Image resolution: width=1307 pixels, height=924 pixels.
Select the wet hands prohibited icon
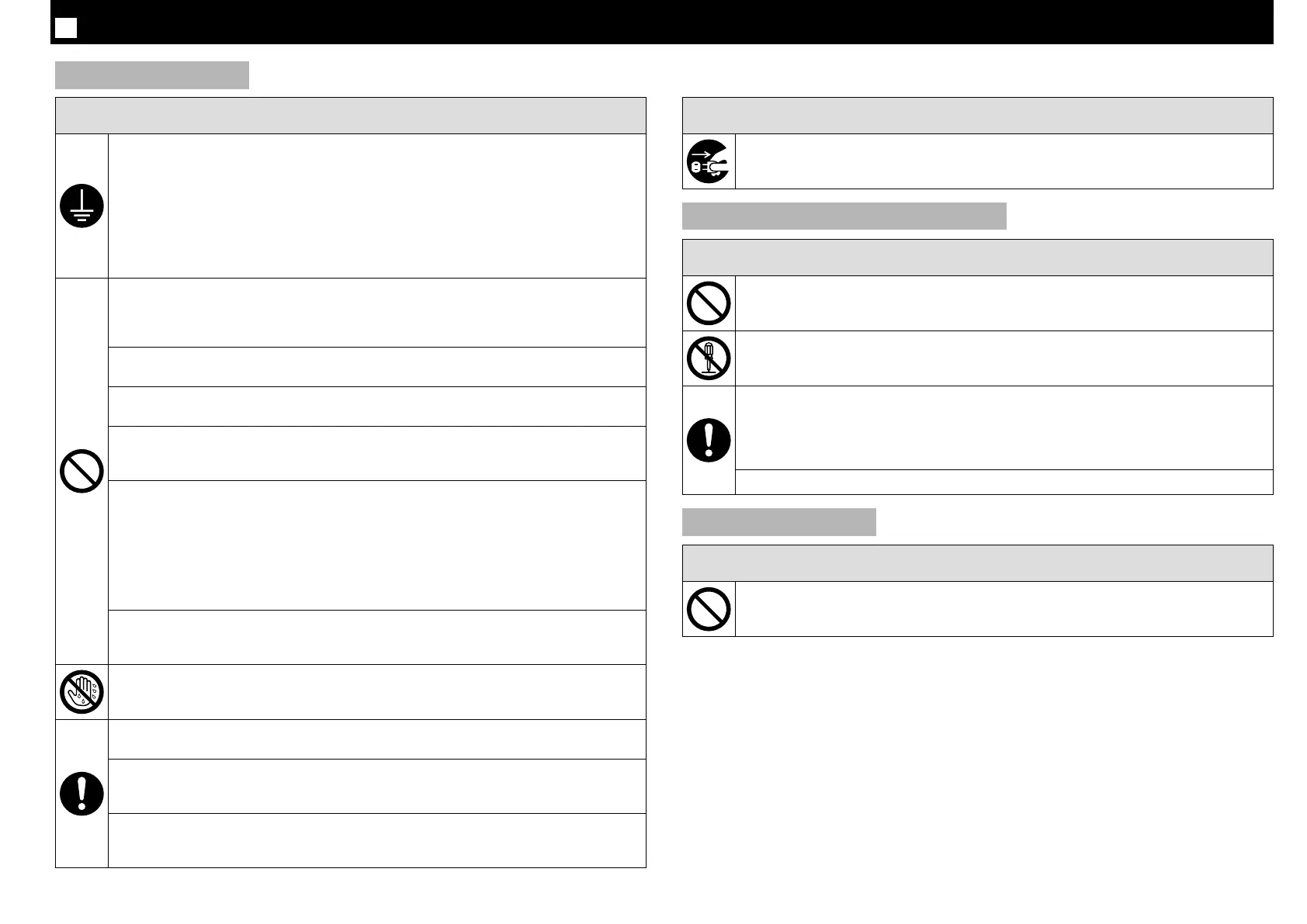[x=81, y=692]
